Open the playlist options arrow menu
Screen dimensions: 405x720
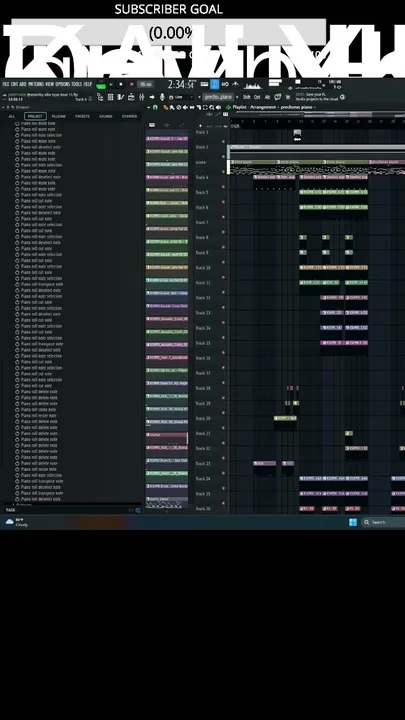148,107
